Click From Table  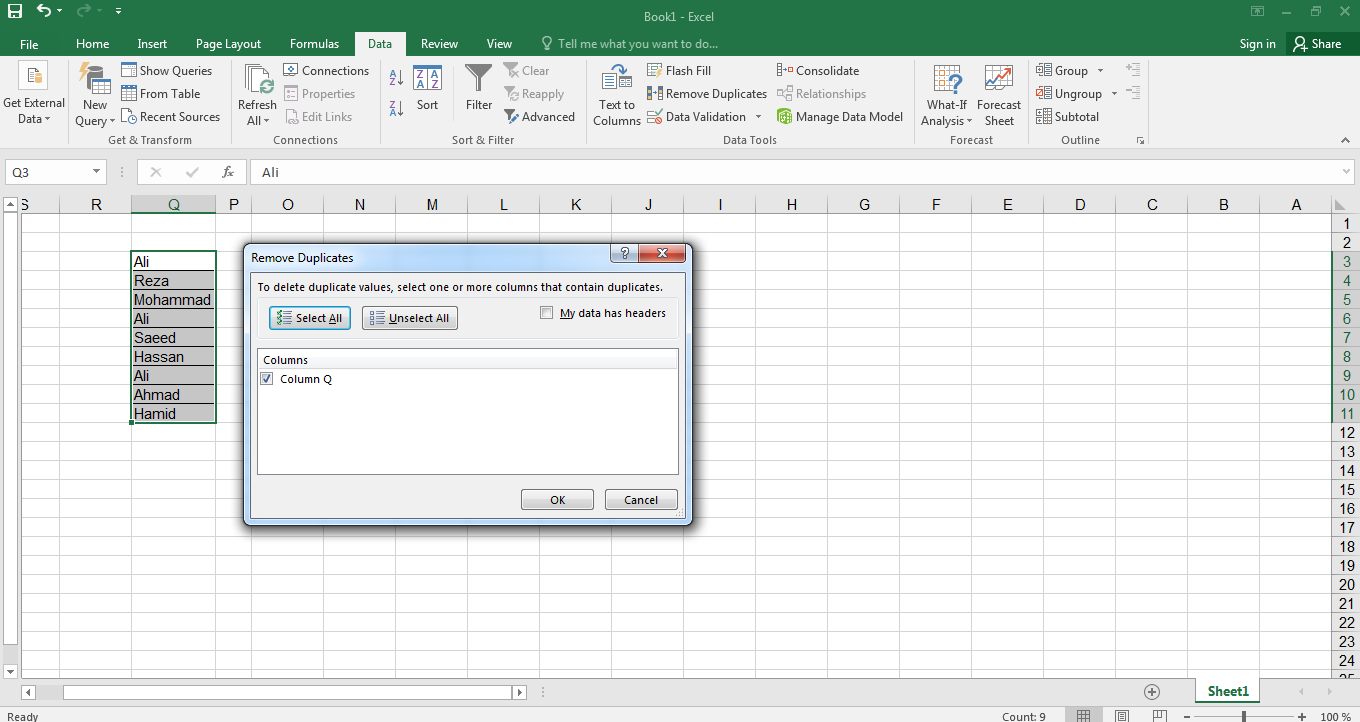pyautogui.click(x=161, y=94)
